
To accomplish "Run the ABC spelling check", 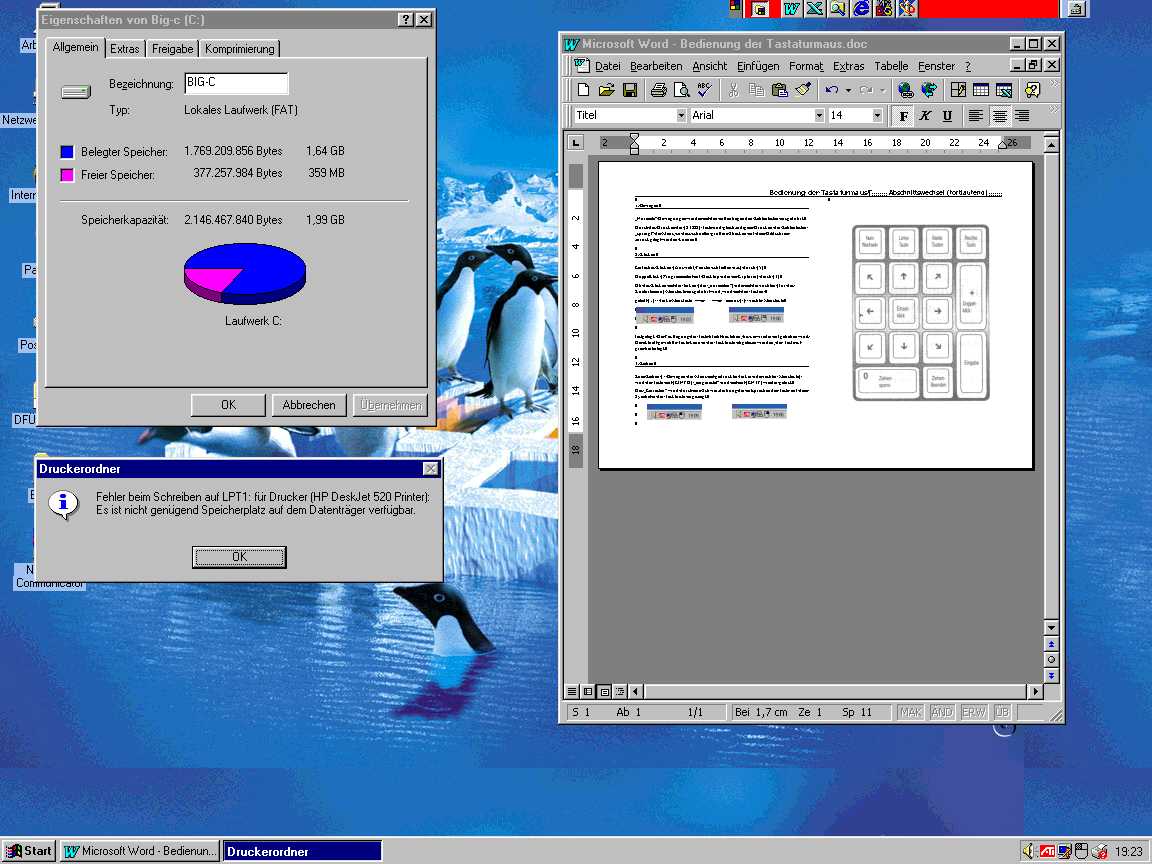I will click(704, 90).
